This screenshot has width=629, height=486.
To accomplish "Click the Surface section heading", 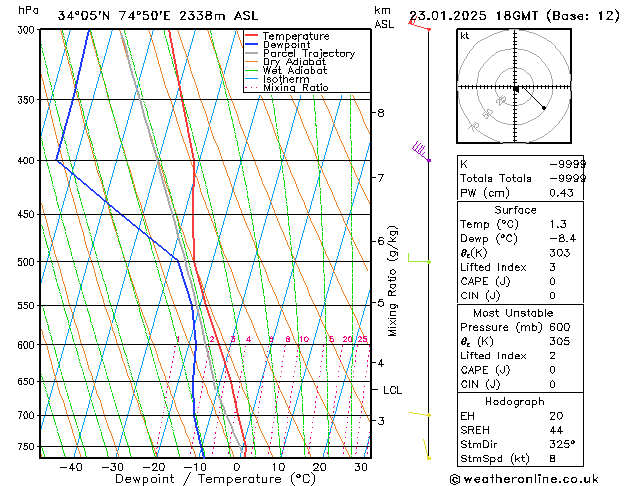I will [x=515, y=210].
